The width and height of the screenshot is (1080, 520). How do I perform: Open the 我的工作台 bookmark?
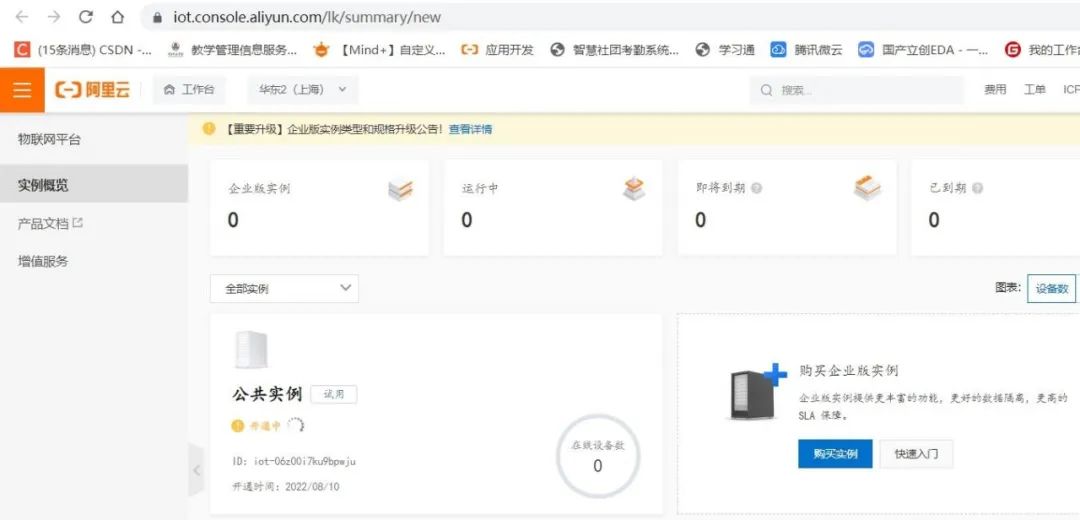tap(1041, 50)
